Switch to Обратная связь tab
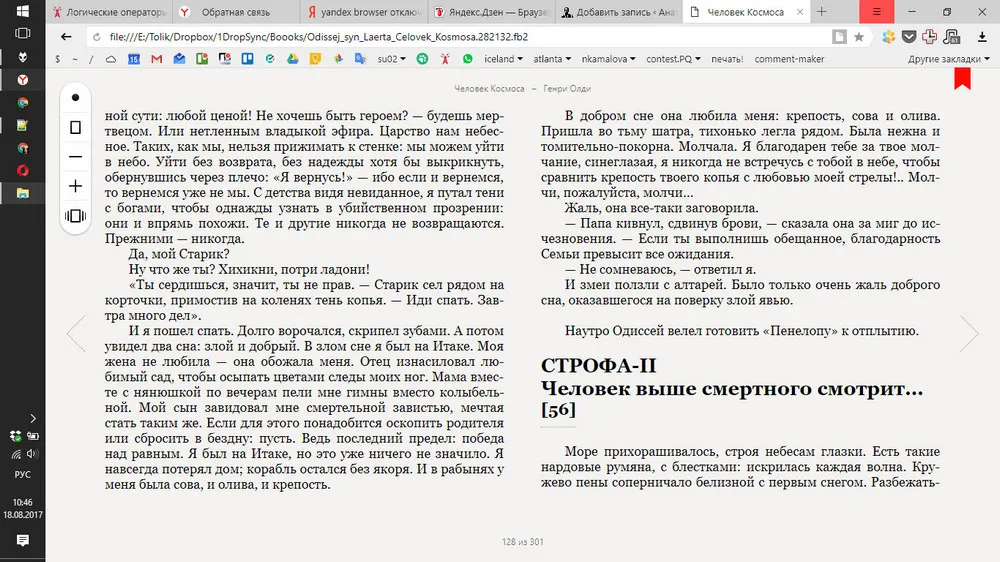Screen dimensions: 1000x562 point(235,12)
